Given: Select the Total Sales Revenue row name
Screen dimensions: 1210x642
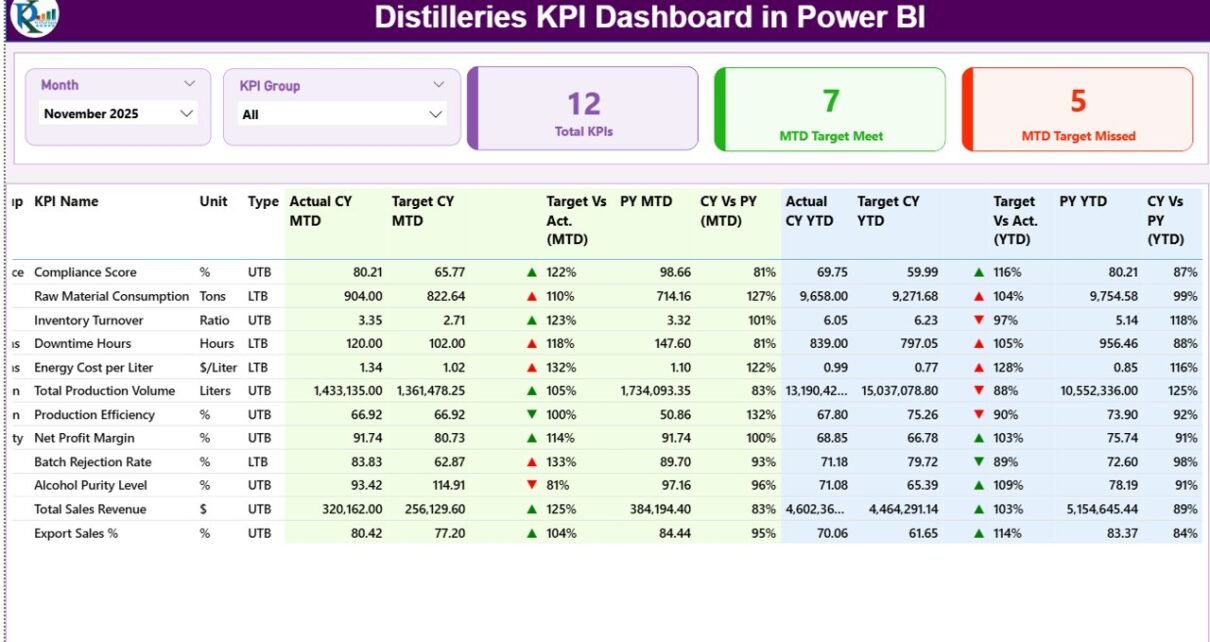Looking at the screenshot, I should pyautogui.click(x=90, y=509).
